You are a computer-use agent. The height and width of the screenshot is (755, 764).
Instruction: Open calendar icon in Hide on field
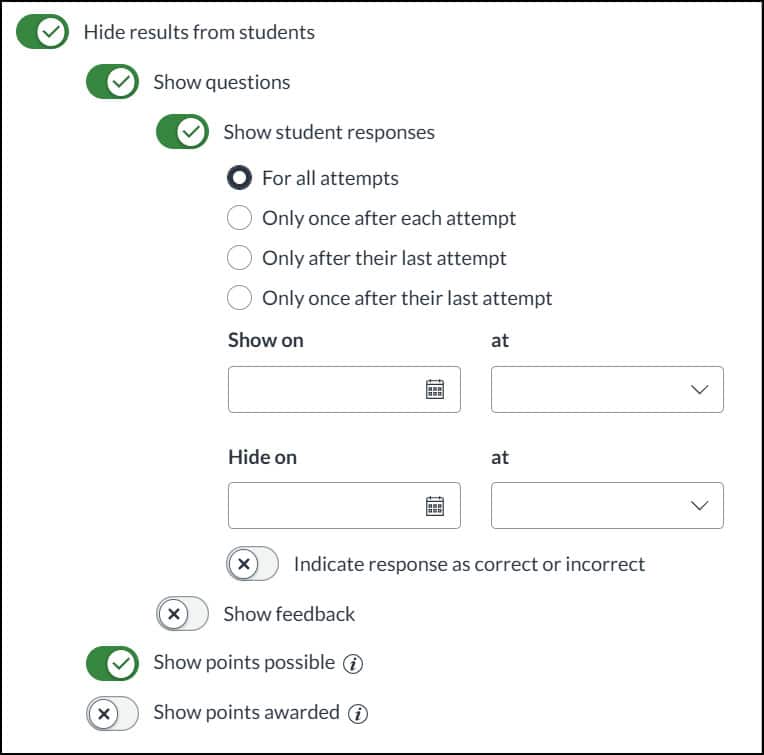[435, 506]
